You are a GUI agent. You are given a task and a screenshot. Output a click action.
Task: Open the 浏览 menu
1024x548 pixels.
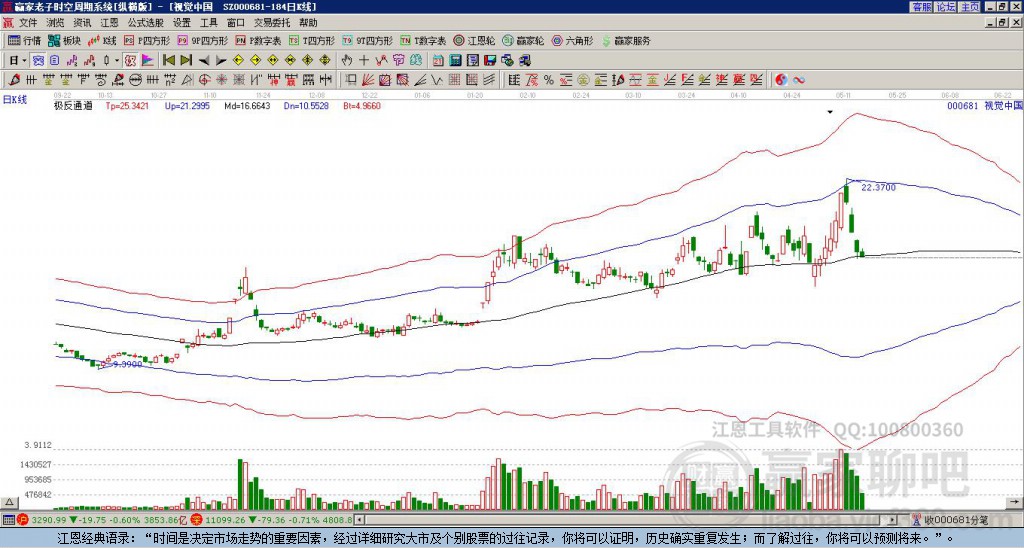pos(55,23)
